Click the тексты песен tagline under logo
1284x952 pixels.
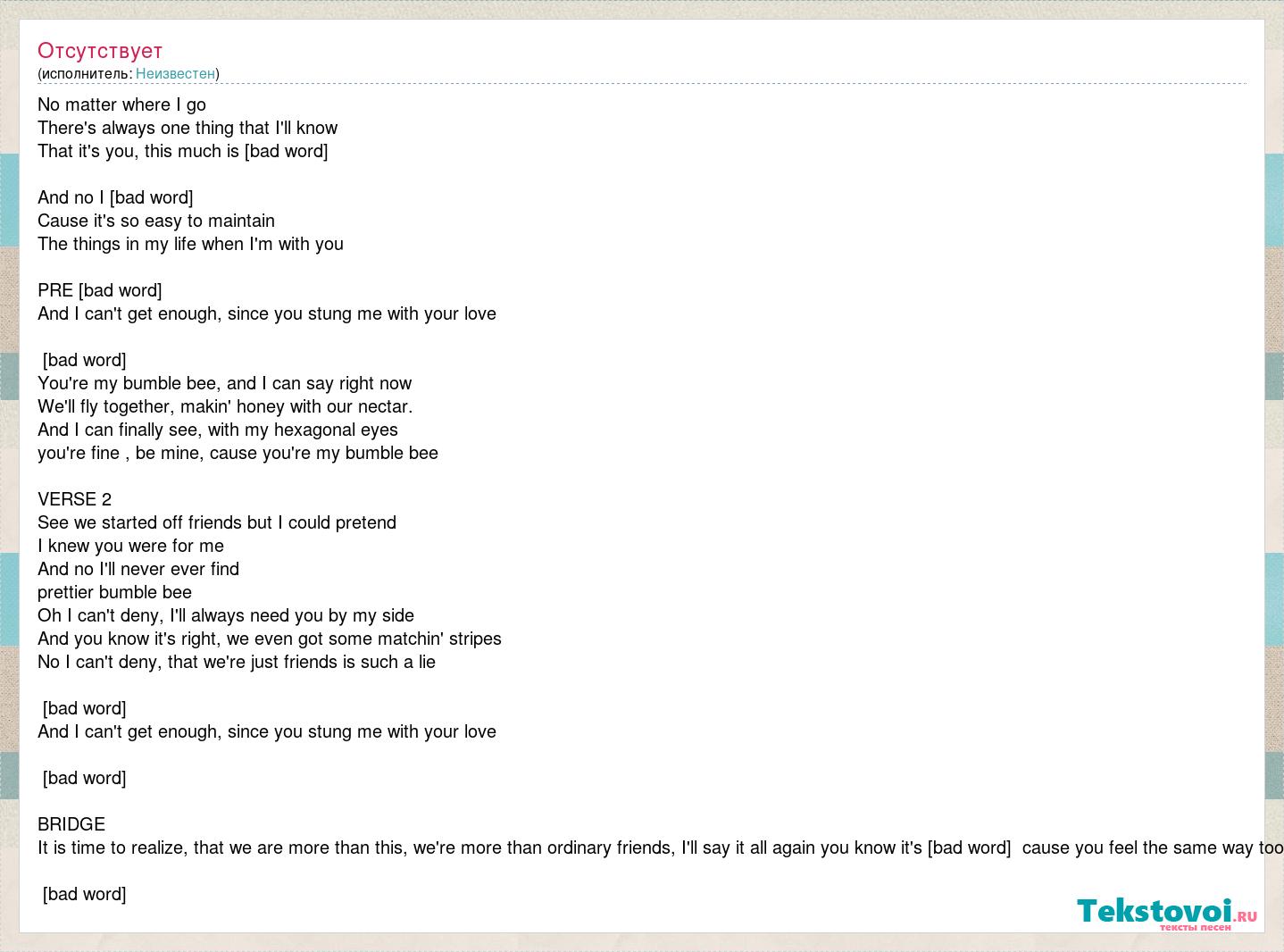click(x=1195, y=928)
